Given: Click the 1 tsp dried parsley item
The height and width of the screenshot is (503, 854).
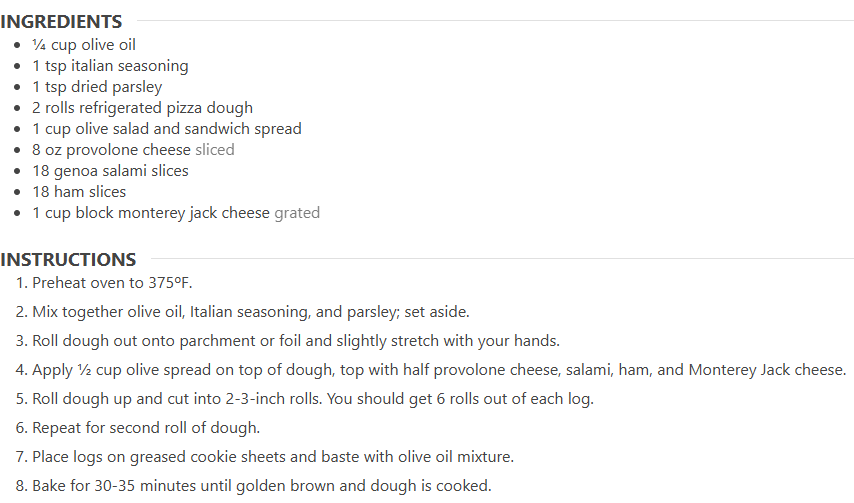Looking at the screenshot, I should click(97, 87).
